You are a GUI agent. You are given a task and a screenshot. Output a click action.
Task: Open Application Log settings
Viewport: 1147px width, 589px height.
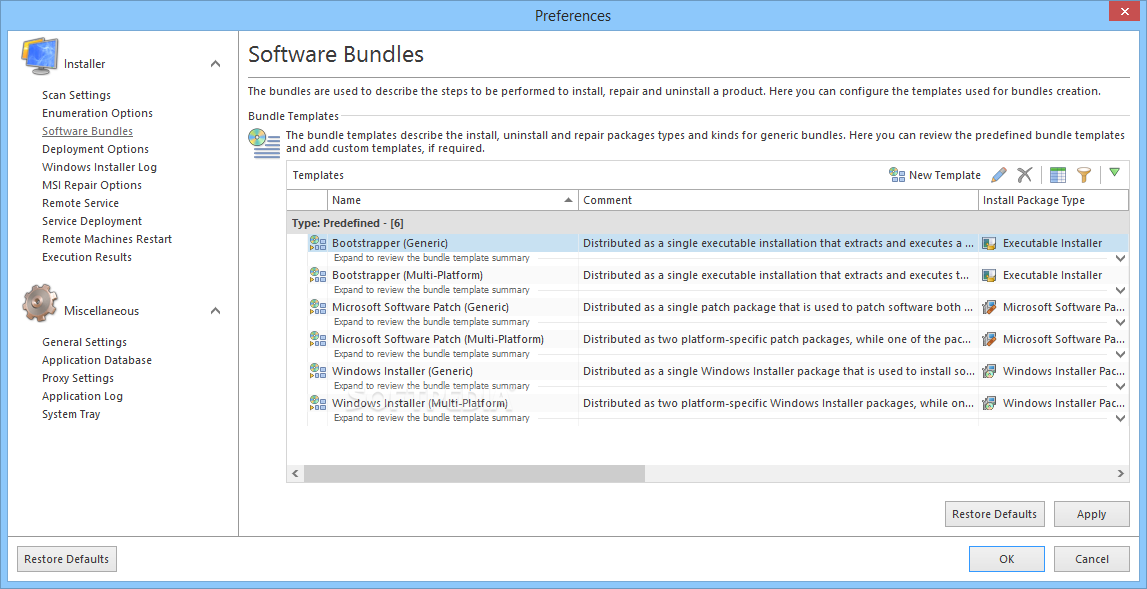coord(83,396)
